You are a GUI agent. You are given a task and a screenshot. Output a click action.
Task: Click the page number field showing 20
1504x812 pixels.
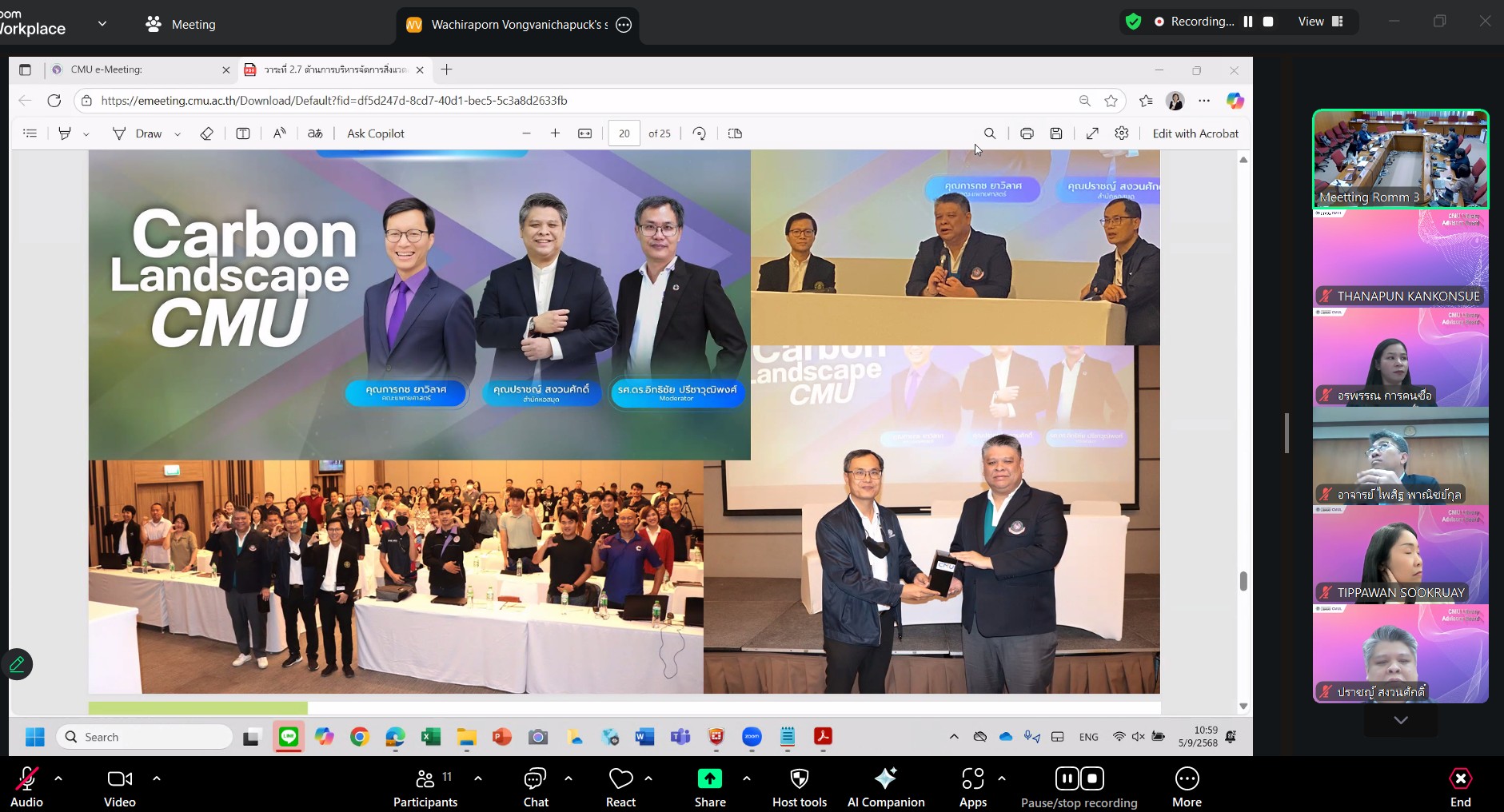(x=624, y=133)
